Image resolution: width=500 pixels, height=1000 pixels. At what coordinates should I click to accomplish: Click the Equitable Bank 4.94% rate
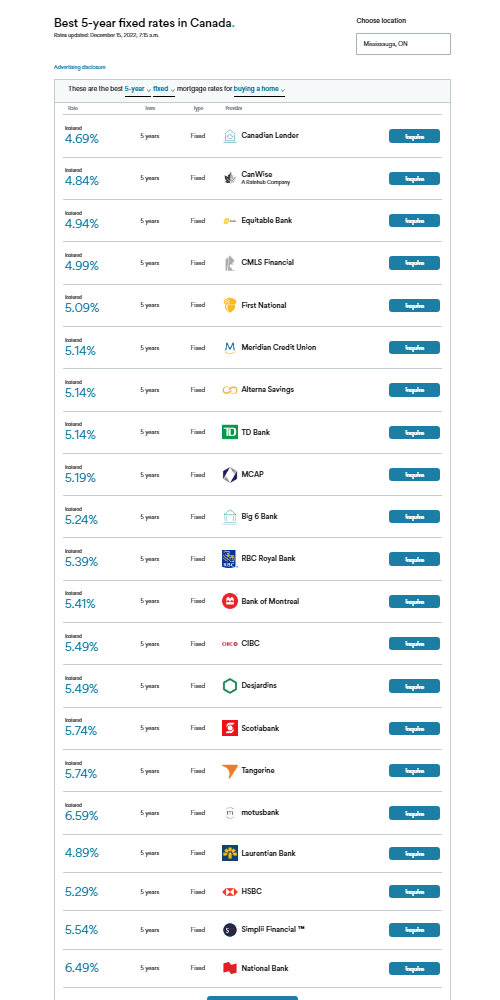(82, 224)
